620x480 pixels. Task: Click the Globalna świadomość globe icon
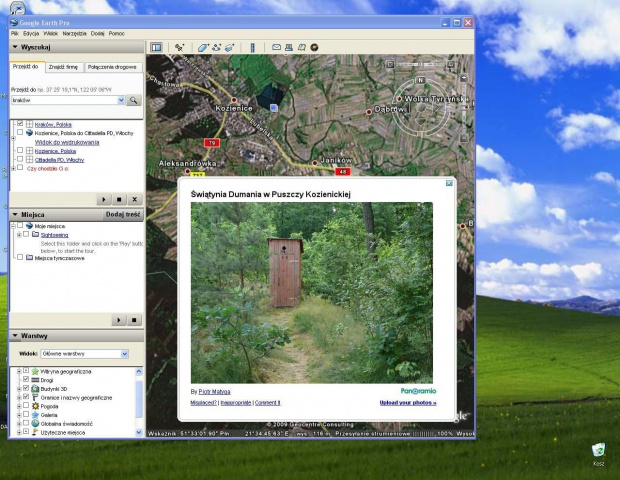35,423
